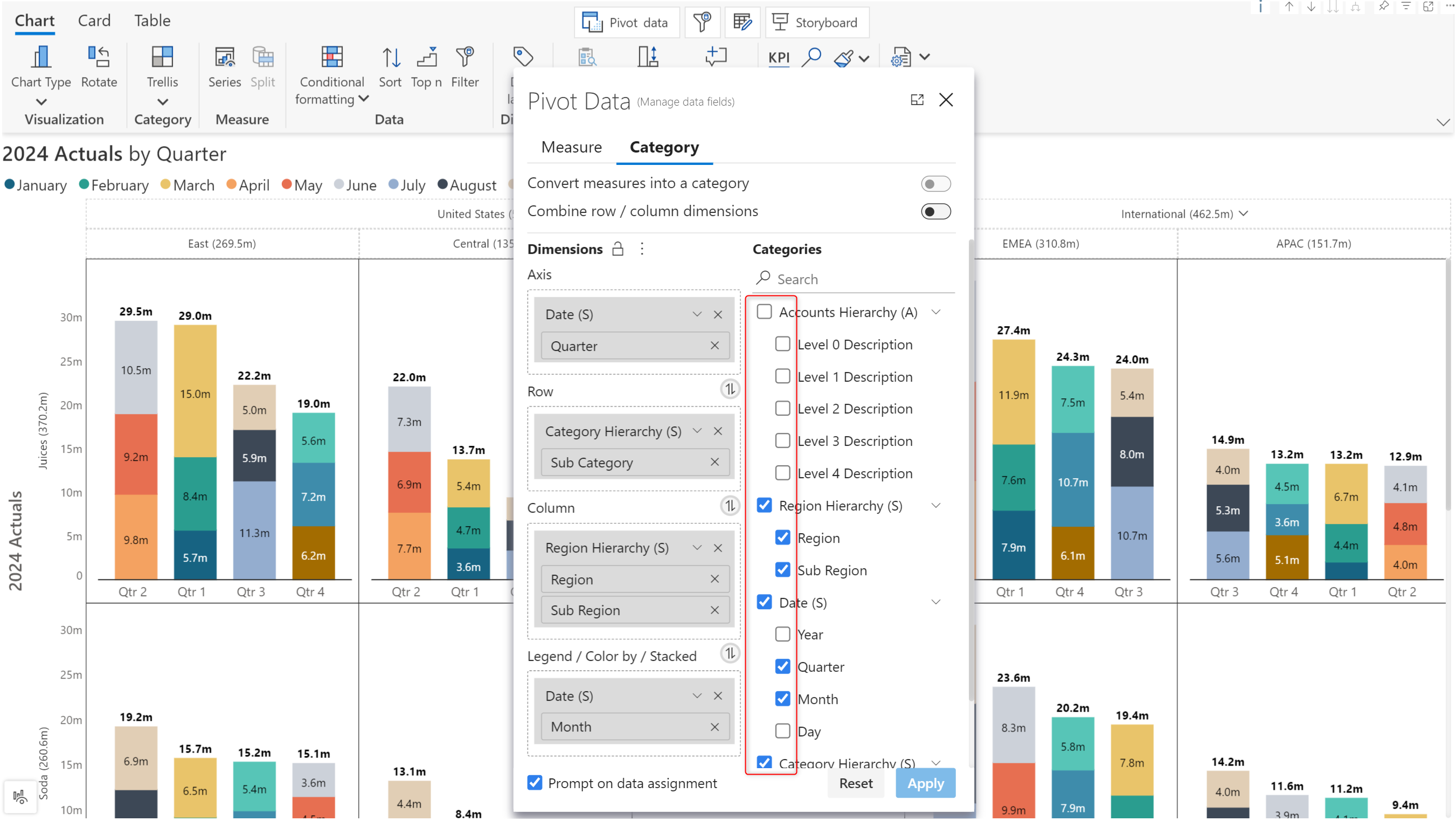1456x821 pixels.
Task: Switch to the Card tab
Action: [94, 21]
